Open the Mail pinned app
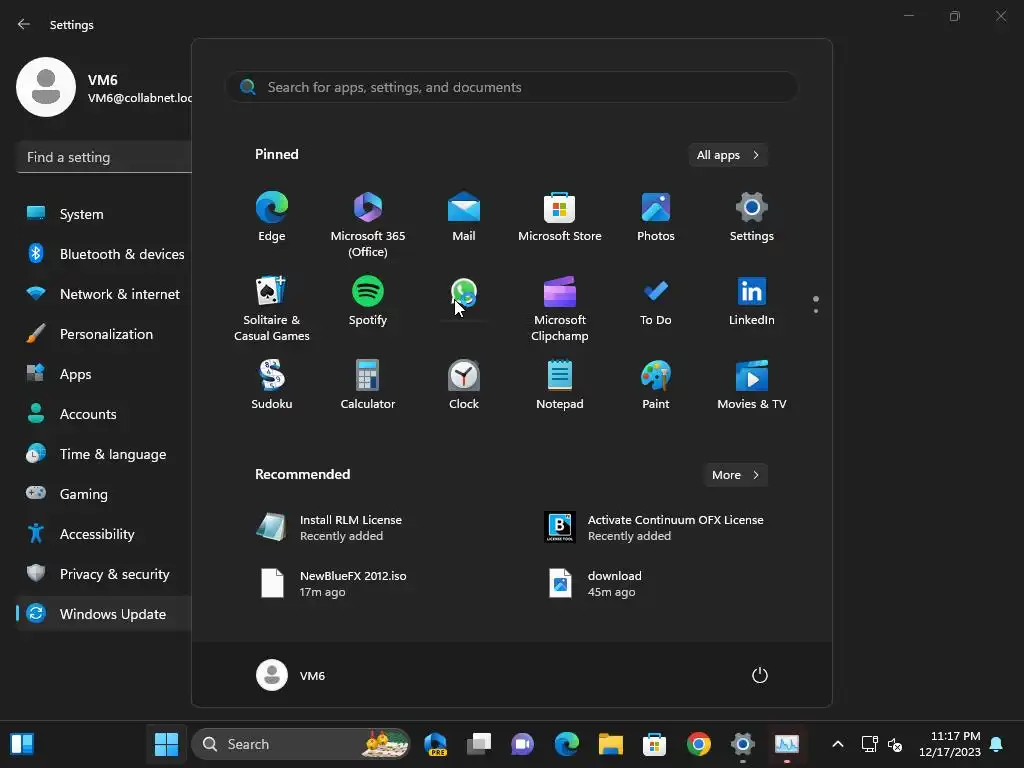 (464, 217)
